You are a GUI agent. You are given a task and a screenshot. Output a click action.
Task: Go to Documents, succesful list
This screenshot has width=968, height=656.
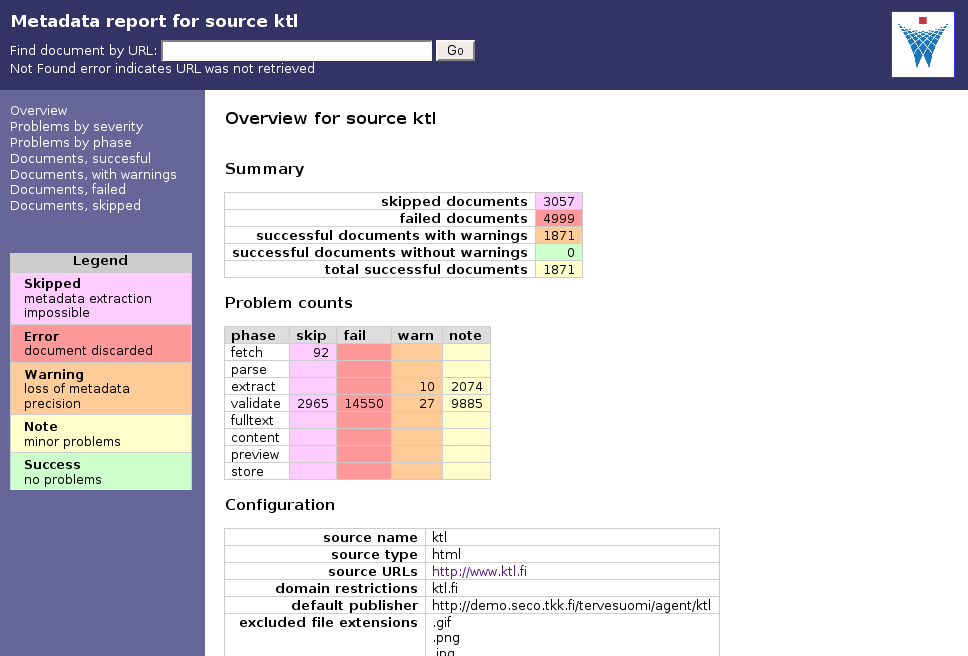[80, 159]
